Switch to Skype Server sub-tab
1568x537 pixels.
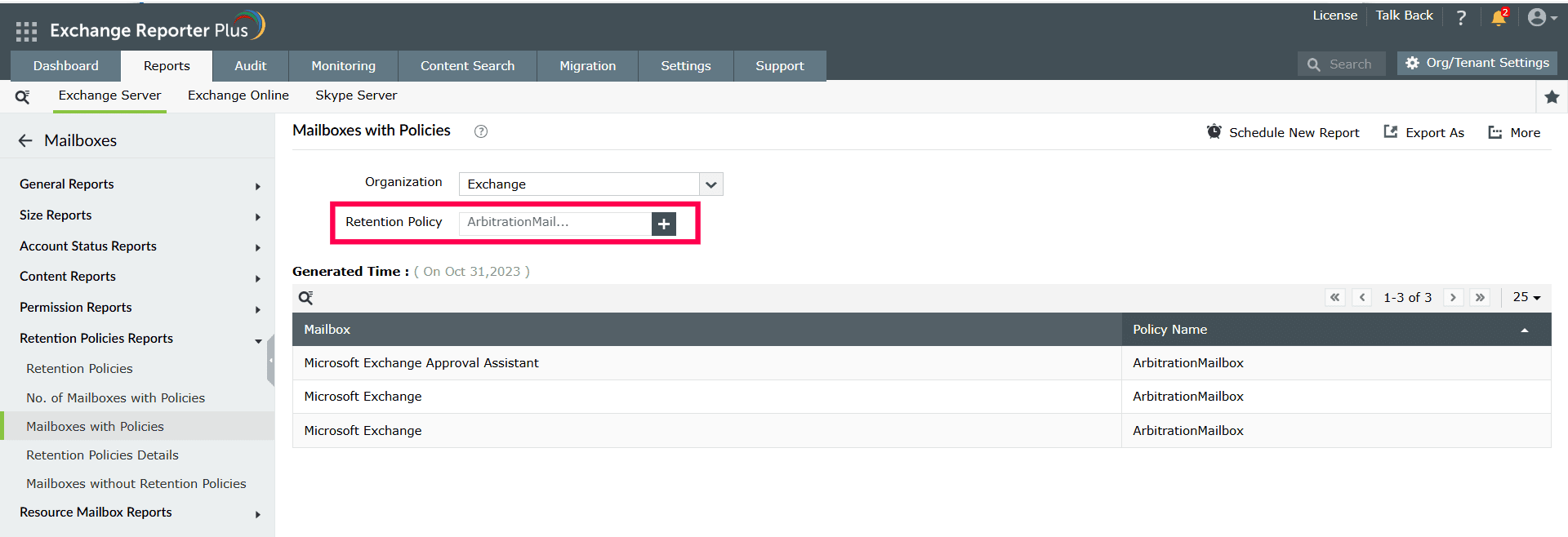356,95
